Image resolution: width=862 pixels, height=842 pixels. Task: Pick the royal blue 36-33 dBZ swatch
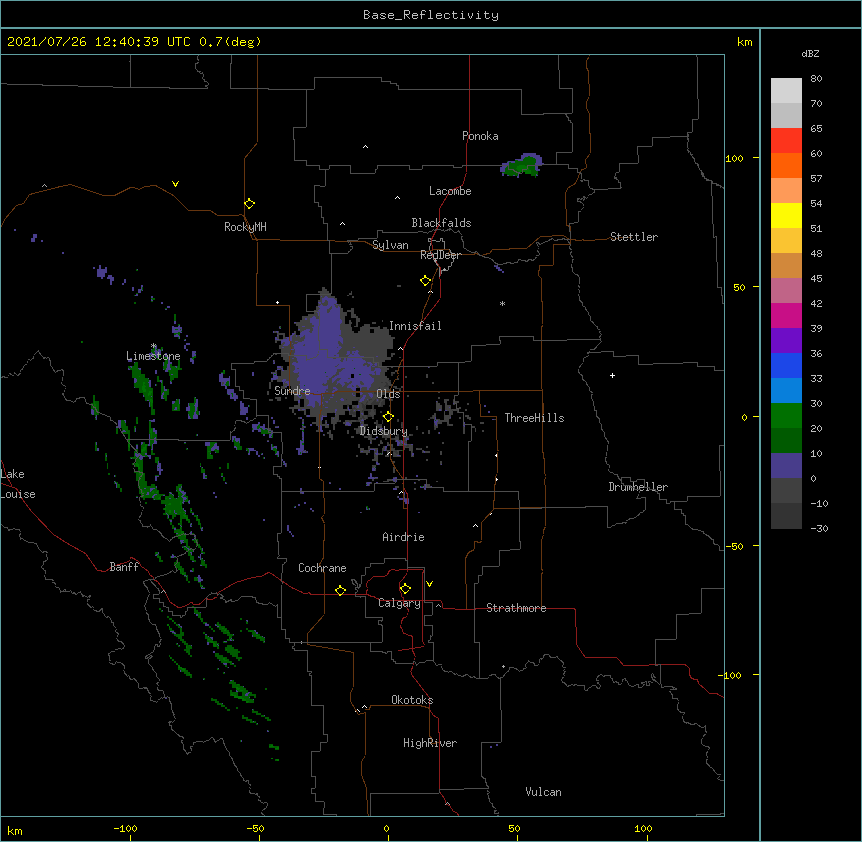pyautogui.click(x=786, y=365)
